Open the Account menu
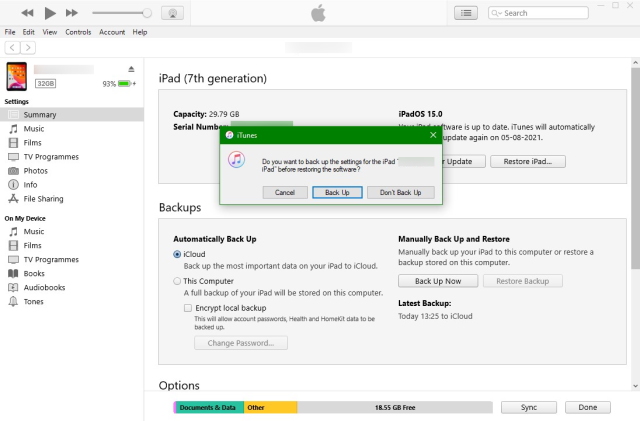 click(x=112, y=32)
